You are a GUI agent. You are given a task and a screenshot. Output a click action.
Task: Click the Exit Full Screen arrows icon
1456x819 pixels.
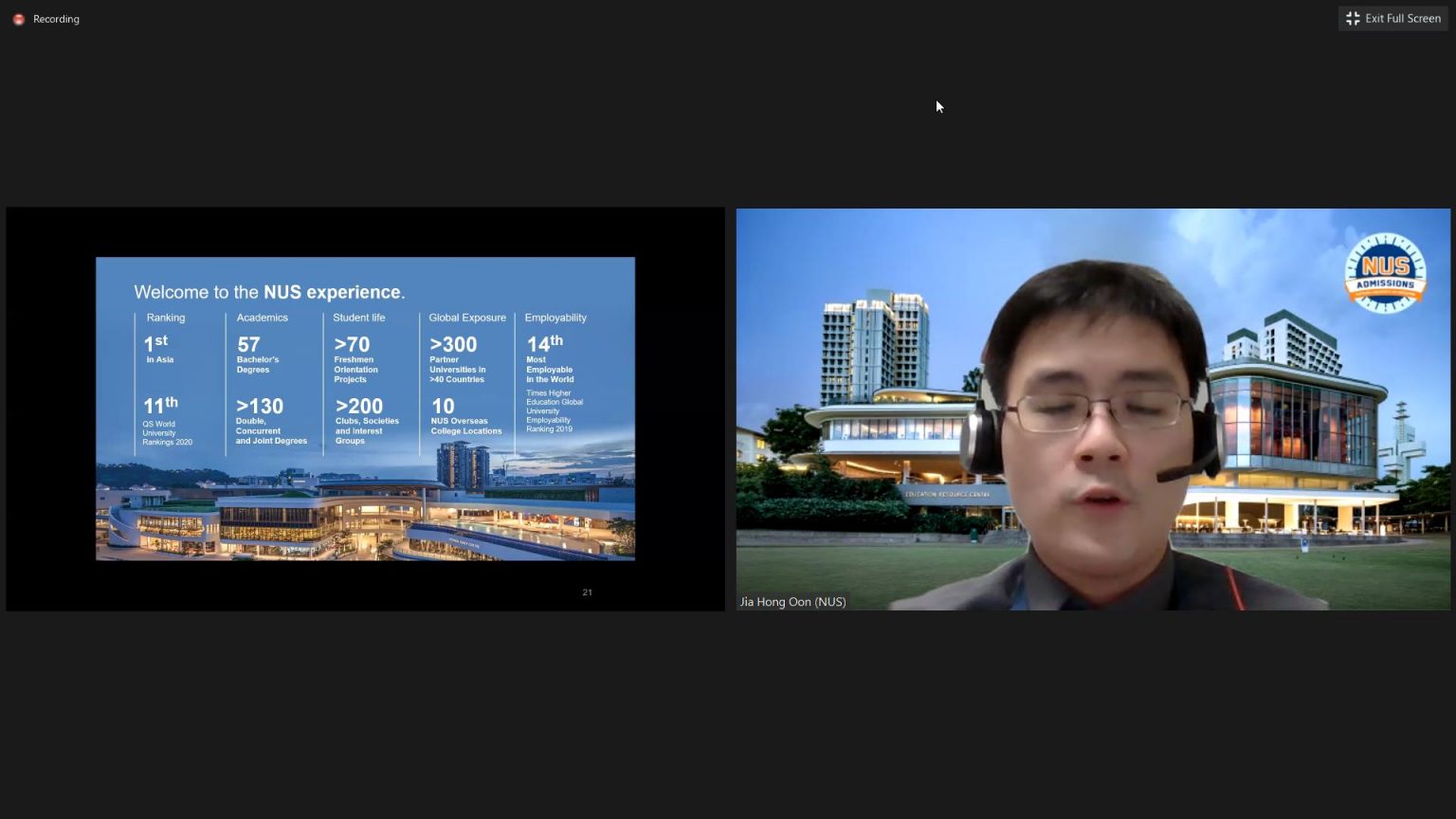pos(1353,18)
